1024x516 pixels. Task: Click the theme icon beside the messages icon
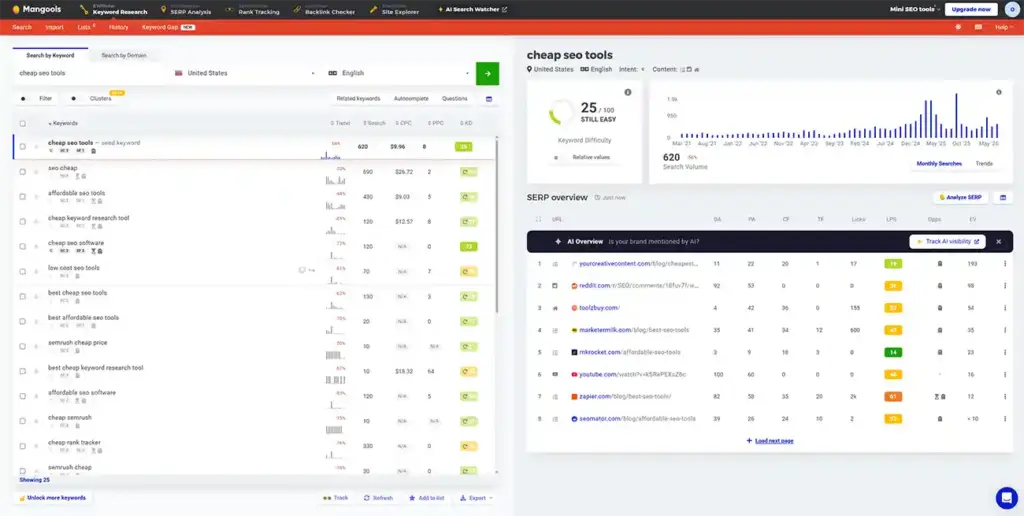coord(958,27)
